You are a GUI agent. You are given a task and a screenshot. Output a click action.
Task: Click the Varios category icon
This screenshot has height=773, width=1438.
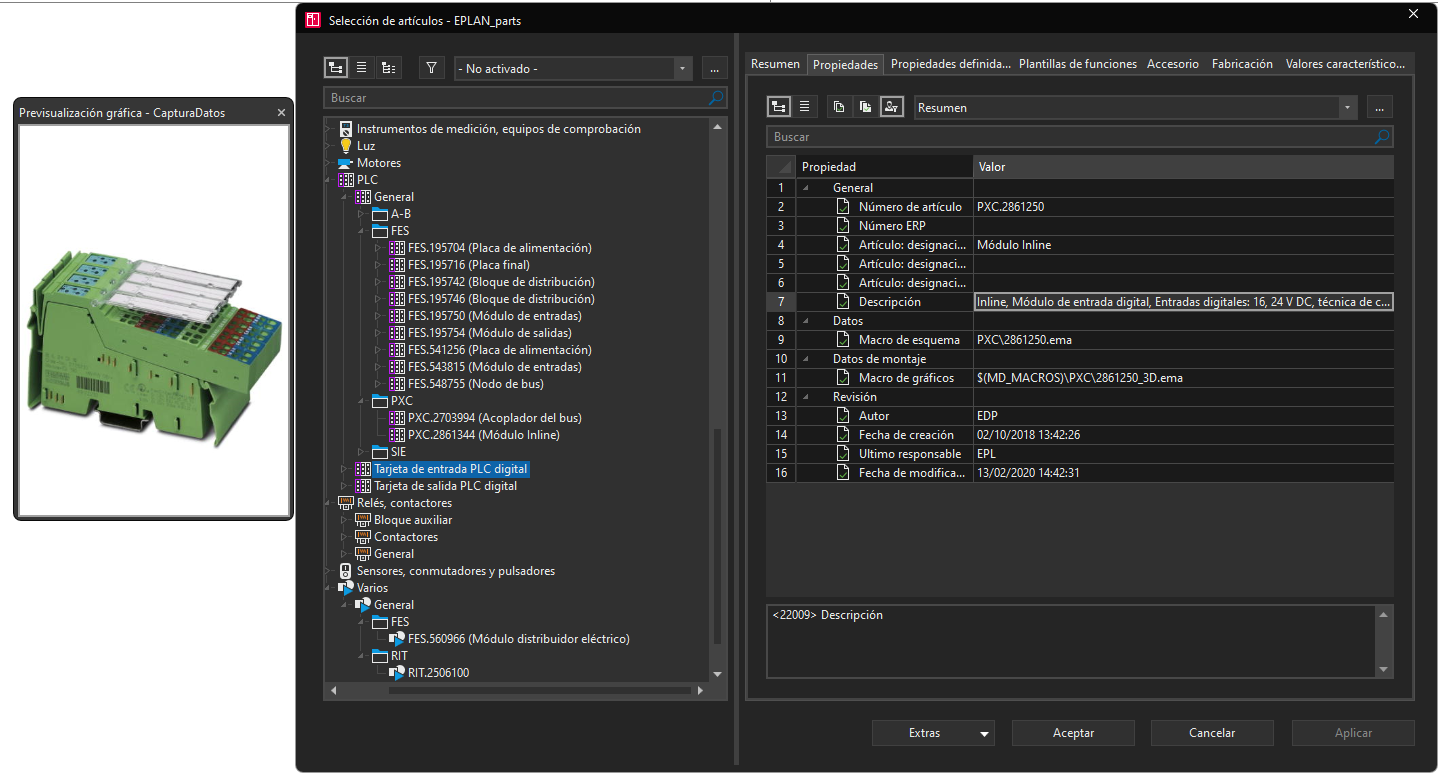tap(346, 588)
